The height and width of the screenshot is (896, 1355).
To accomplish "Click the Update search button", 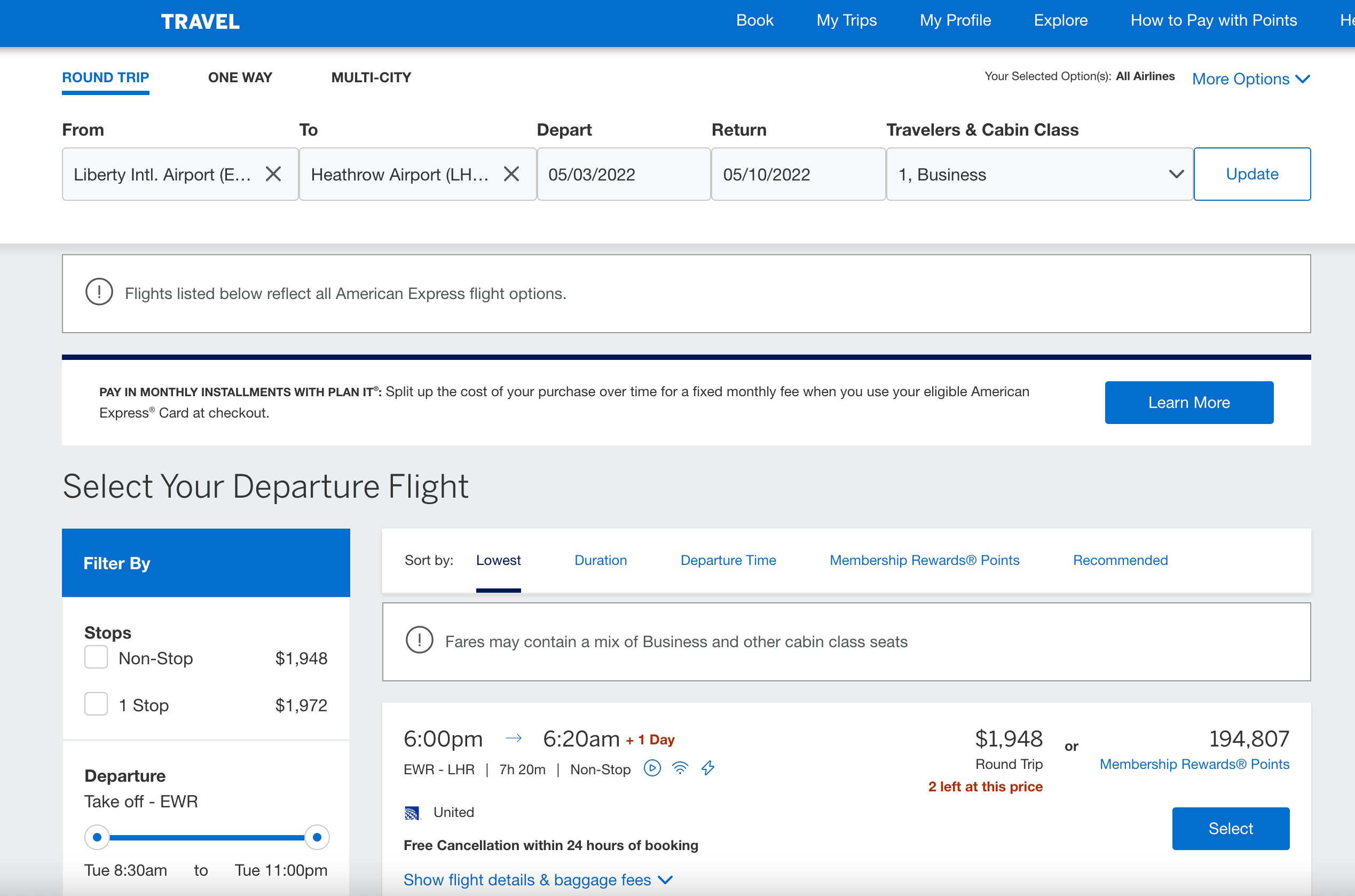I will [x=1252, y=174].
